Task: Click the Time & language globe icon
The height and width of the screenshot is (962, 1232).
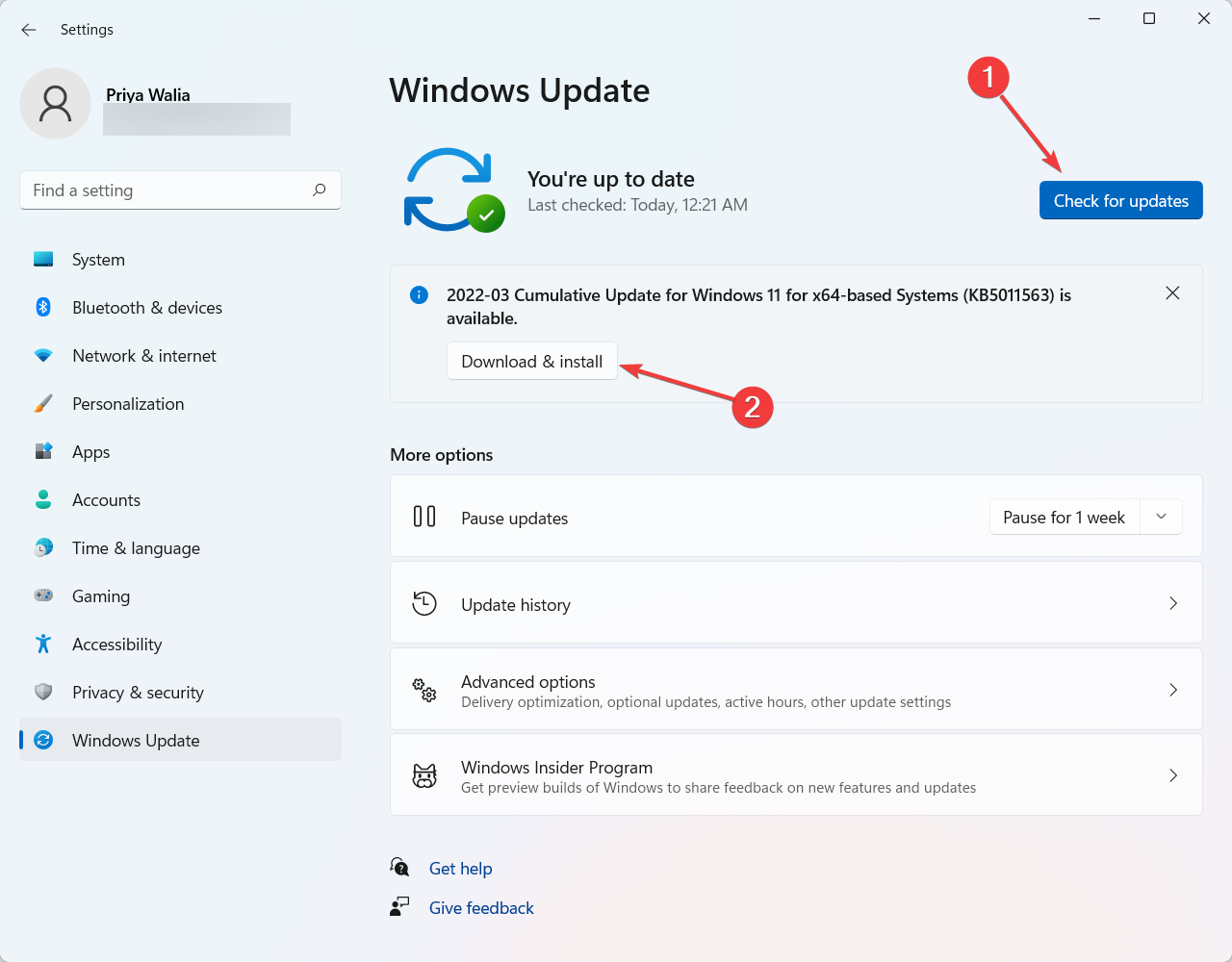Action: (43, 547)
